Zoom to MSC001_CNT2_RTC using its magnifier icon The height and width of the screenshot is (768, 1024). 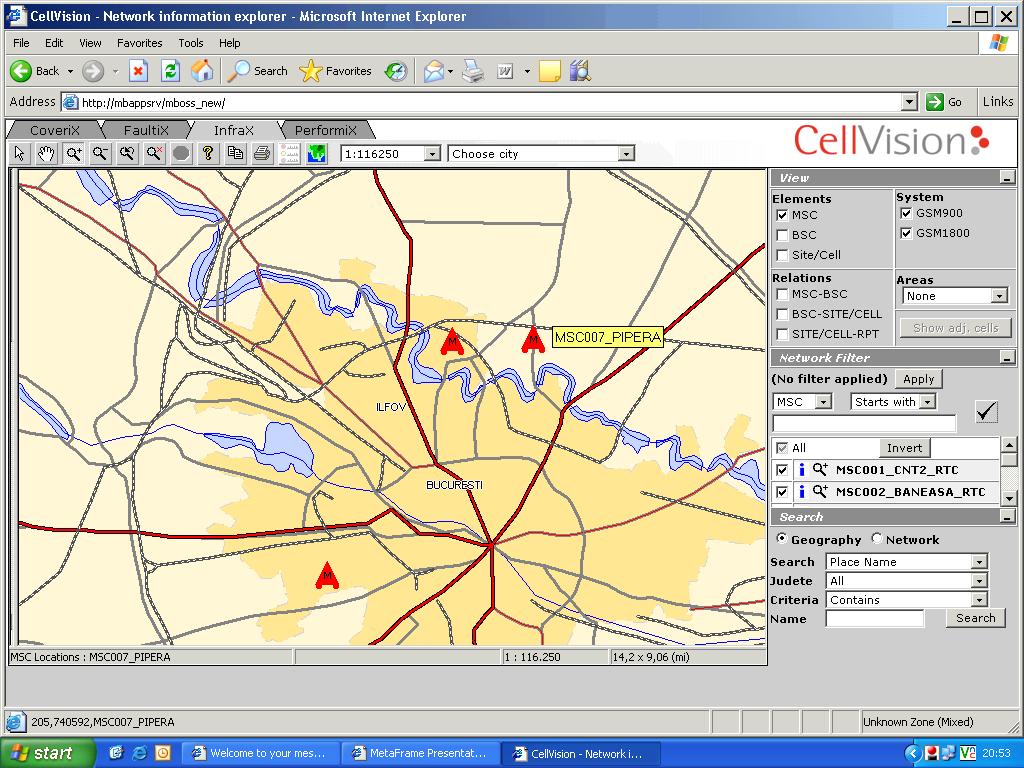pyautogui.click(x=820, y=469)
